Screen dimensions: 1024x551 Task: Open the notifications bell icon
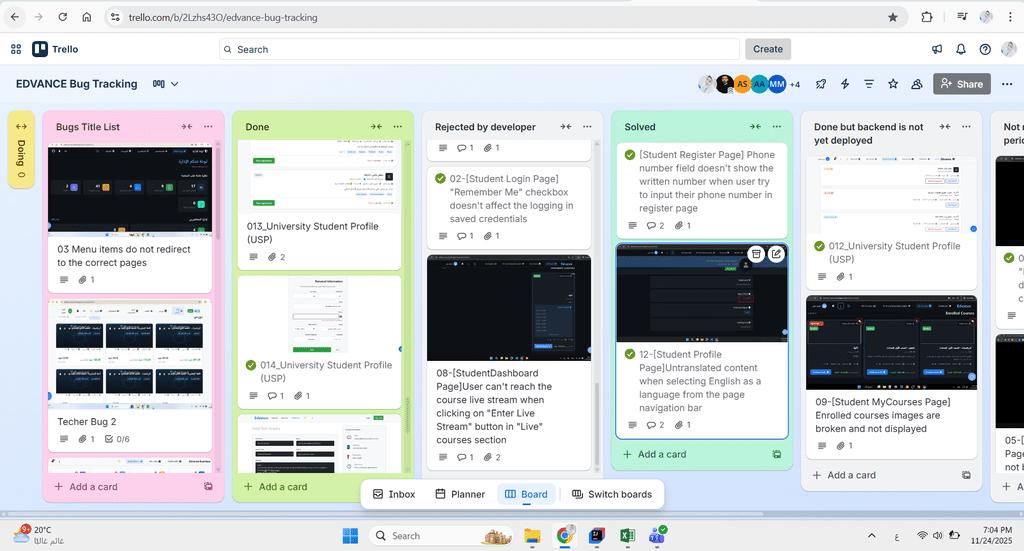(x=961, y=49)
